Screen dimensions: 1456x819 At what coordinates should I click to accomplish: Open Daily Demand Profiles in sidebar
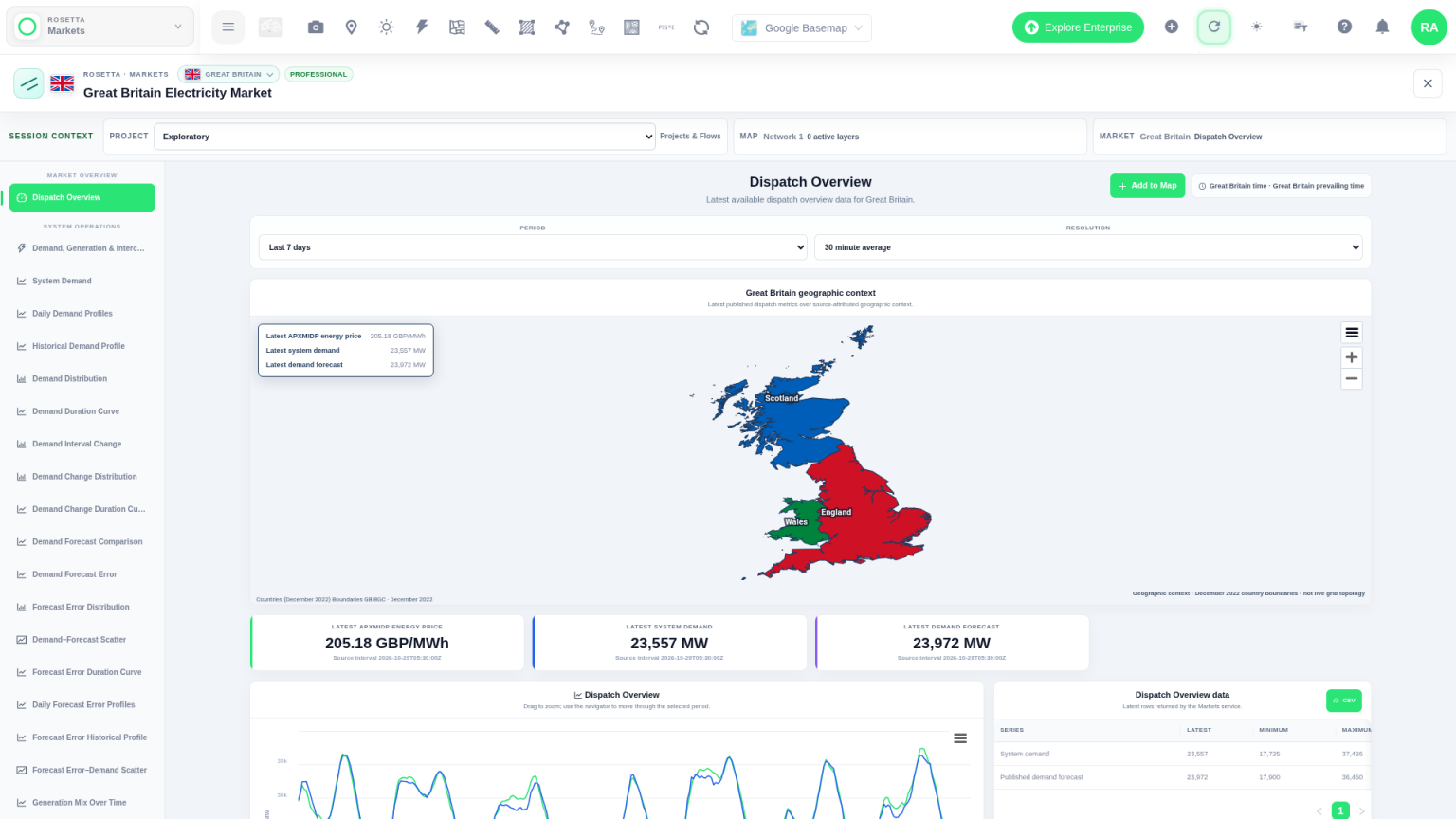point(82,314)
